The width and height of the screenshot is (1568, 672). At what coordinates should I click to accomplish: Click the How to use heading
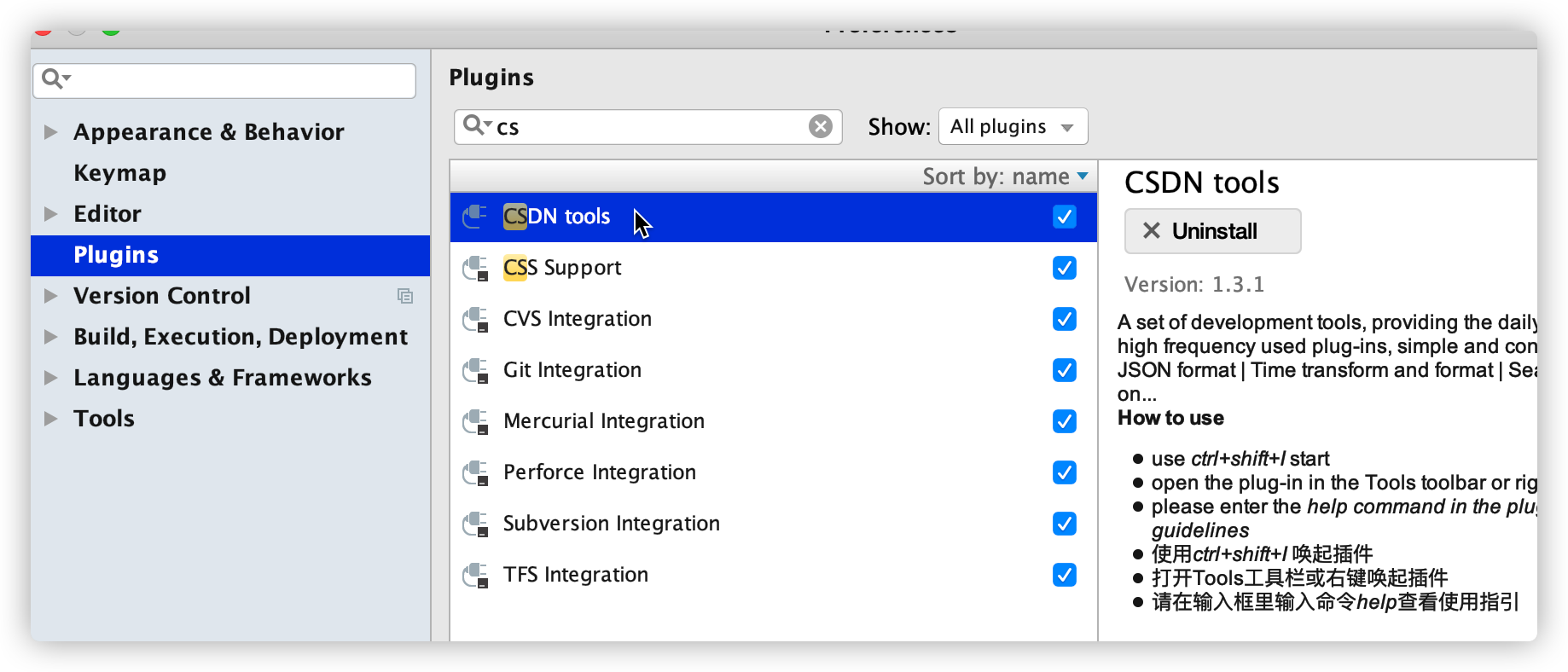click(x=1170, y=418)
